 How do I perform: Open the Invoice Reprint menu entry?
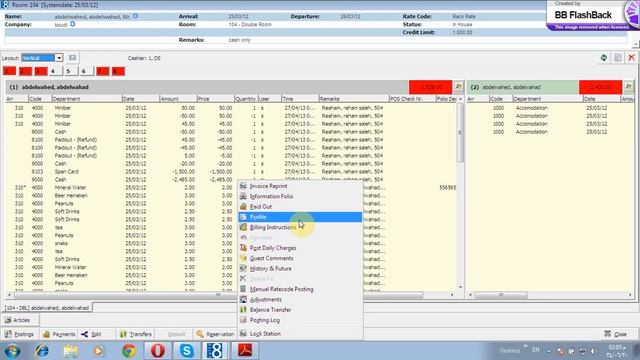[268, 186]
